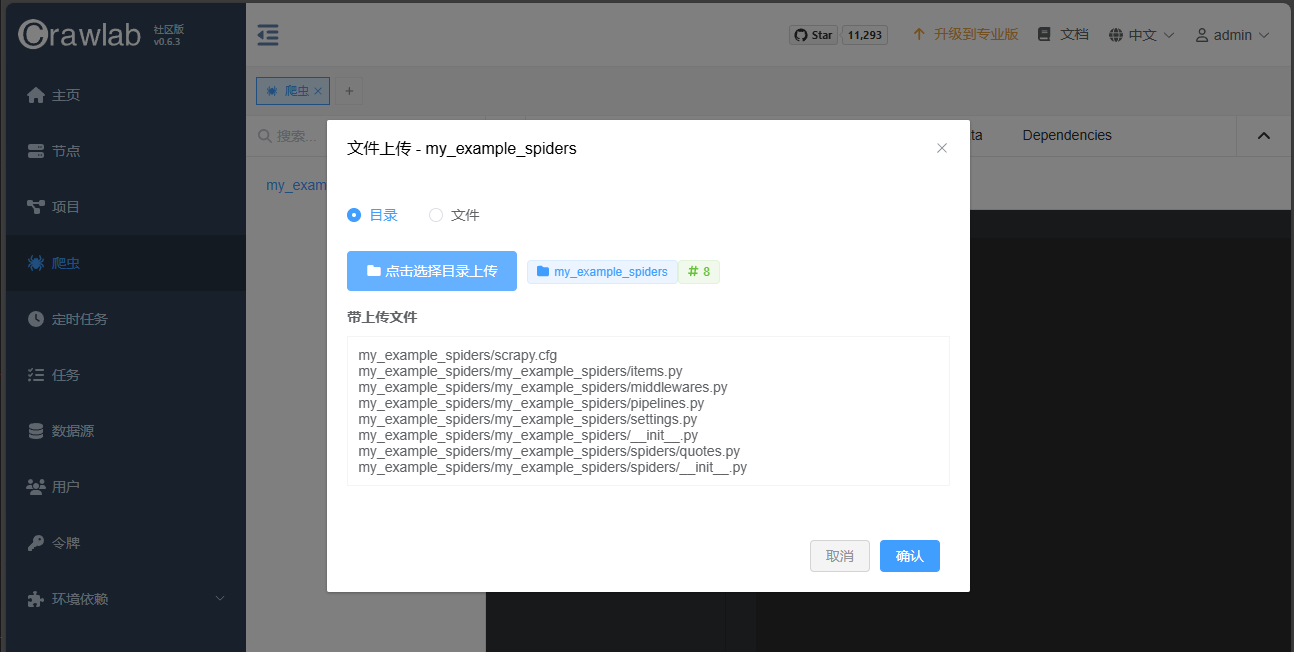This screenshot has width=1294, height=652.
Task: Click the my_example_spiders folder tag
Action: click(602, 272)
